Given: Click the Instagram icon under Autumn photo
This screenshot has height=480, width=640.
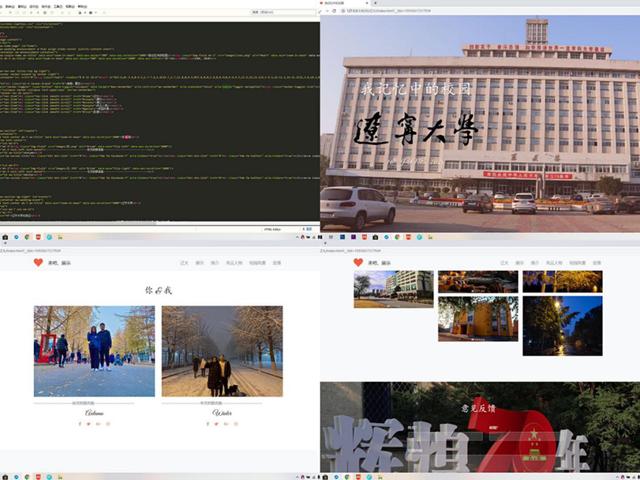Looking at the screenshot, I should (x=108, y=424).
